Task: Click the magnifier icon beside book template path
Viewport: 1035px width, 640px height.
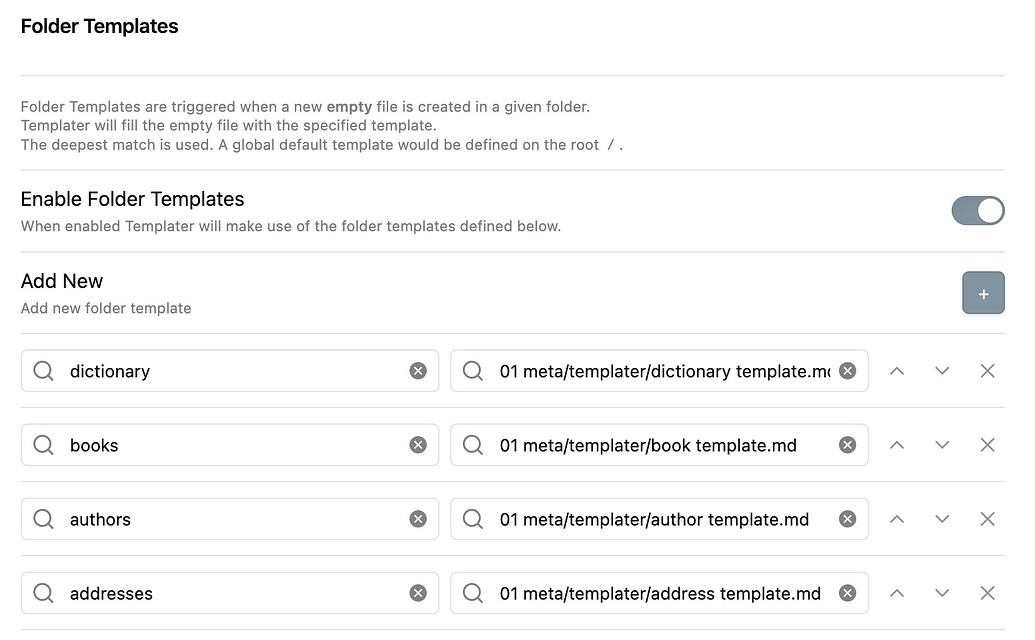Action: [472, 444]
